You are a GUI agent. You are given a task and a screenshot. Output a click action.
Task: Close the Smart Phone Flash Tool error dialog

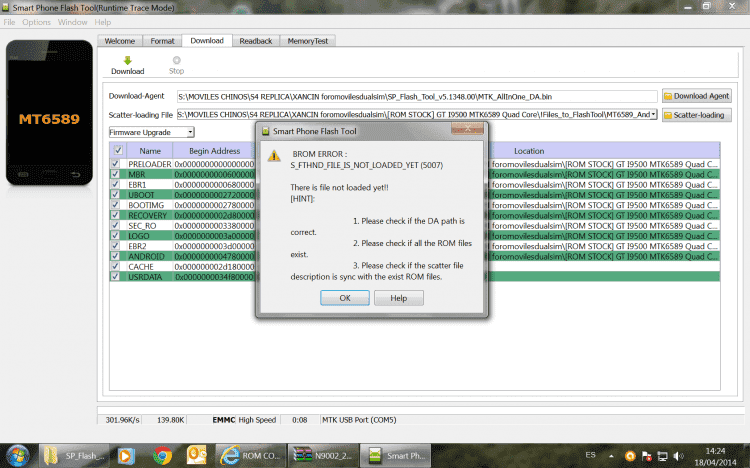(x=467, y=129)
